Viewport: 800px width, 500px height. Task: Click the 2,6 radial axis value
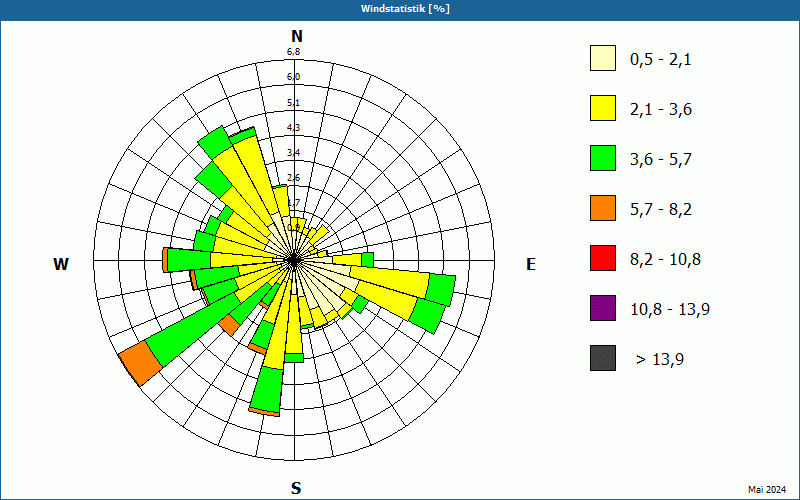point(293,178)
